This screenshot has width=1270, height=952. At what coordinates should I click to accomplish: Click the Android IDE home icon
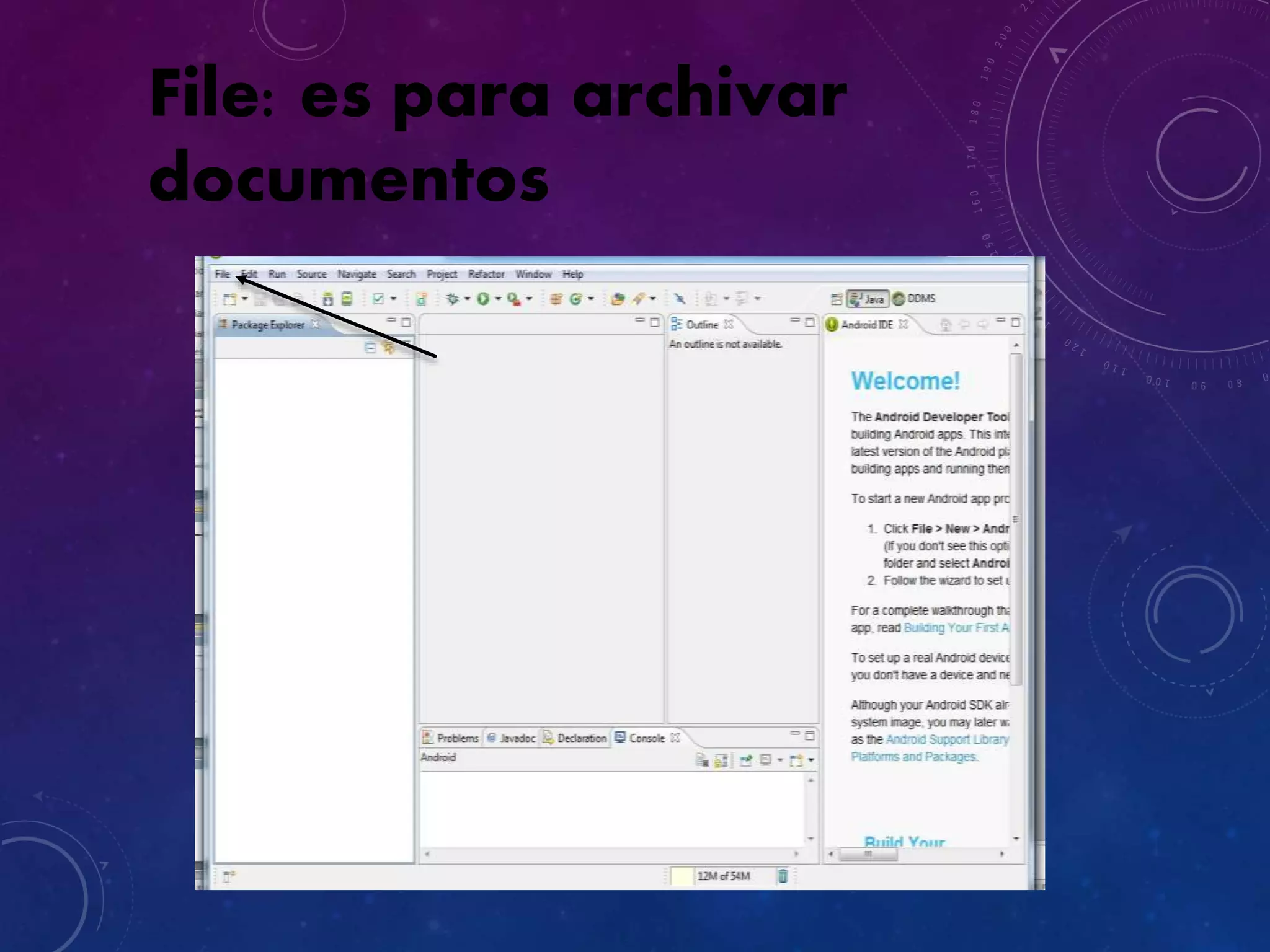[x=945, y=324]
